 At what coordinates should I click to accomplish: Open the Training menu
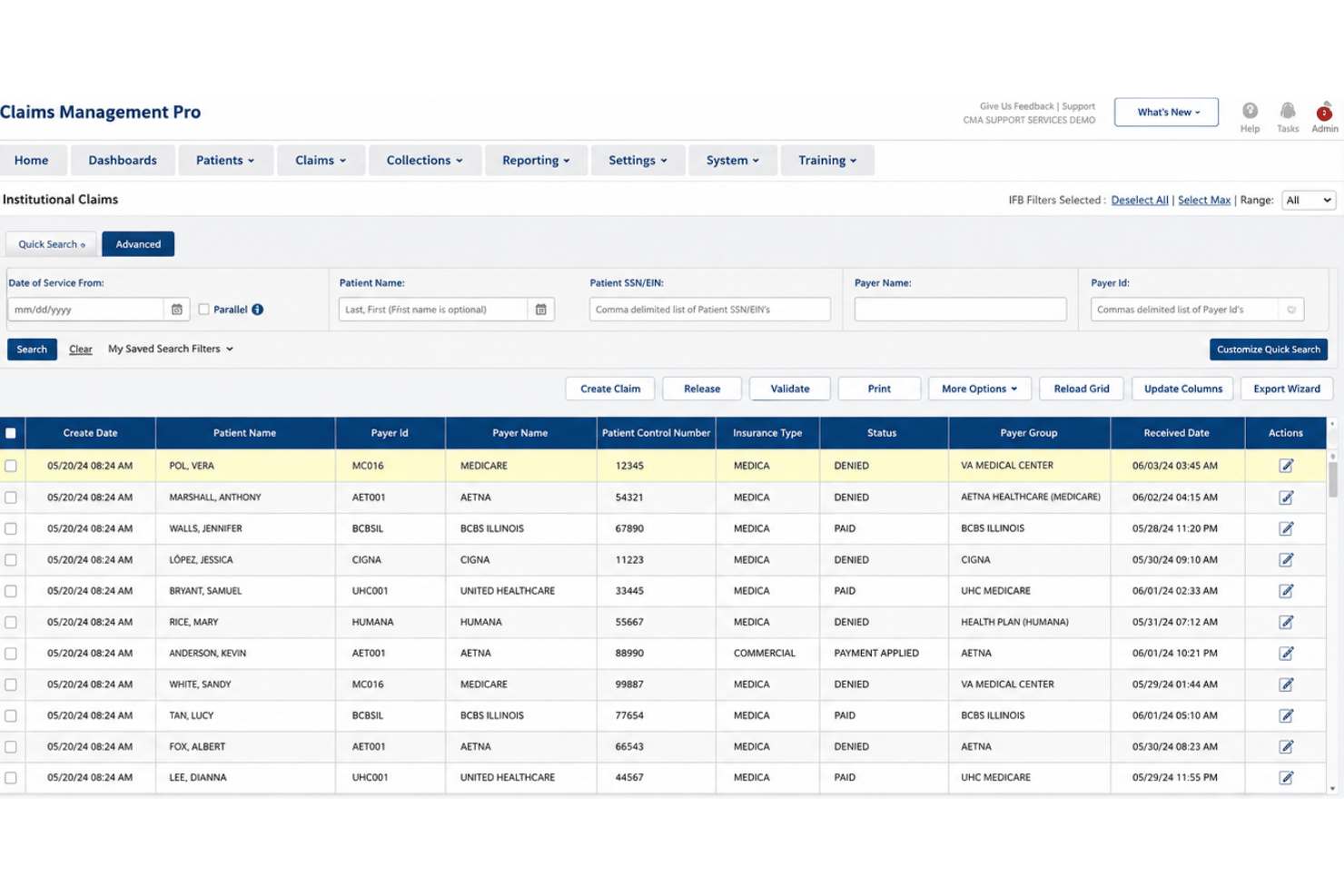point(827,160)
